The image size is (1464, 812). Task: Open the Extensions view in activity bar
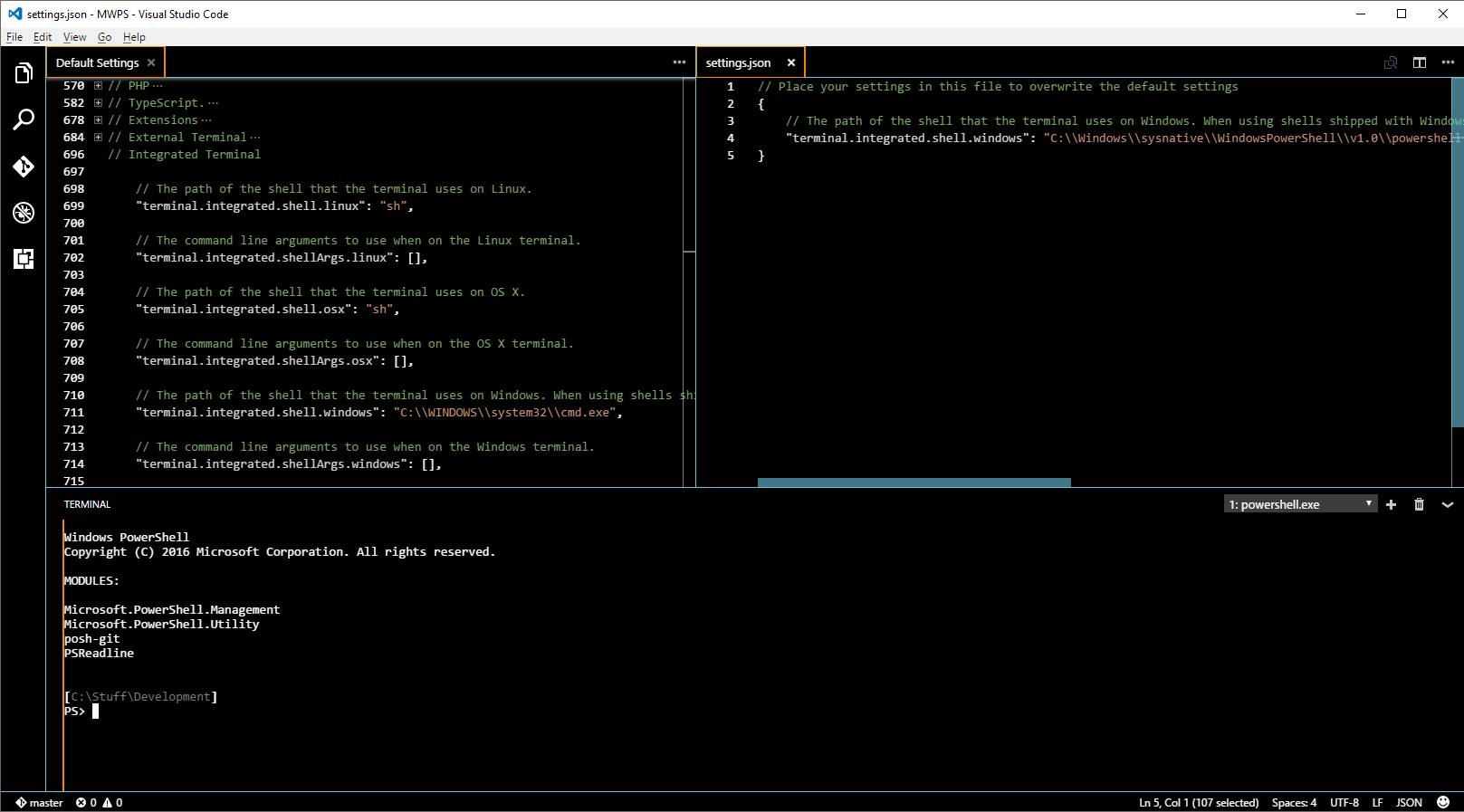[x=24, y=259]
